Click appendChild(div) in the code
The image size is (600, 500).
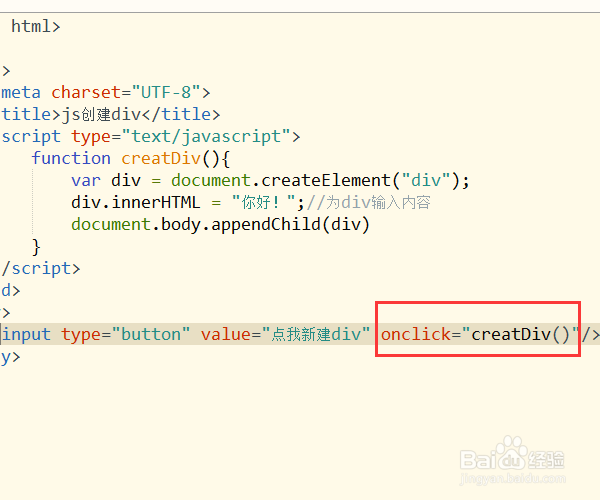(x=290, y=225)
